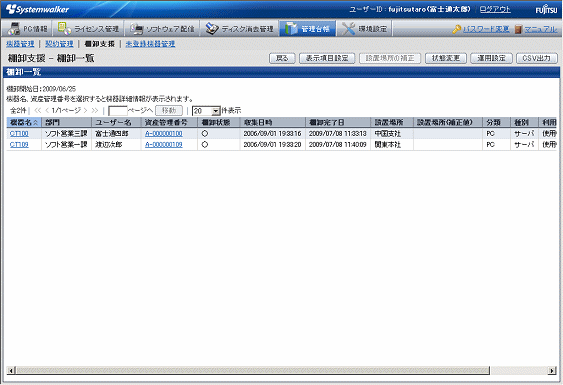Click the ledger books icon
Screen dimensions: 563x385
[291, 29]
